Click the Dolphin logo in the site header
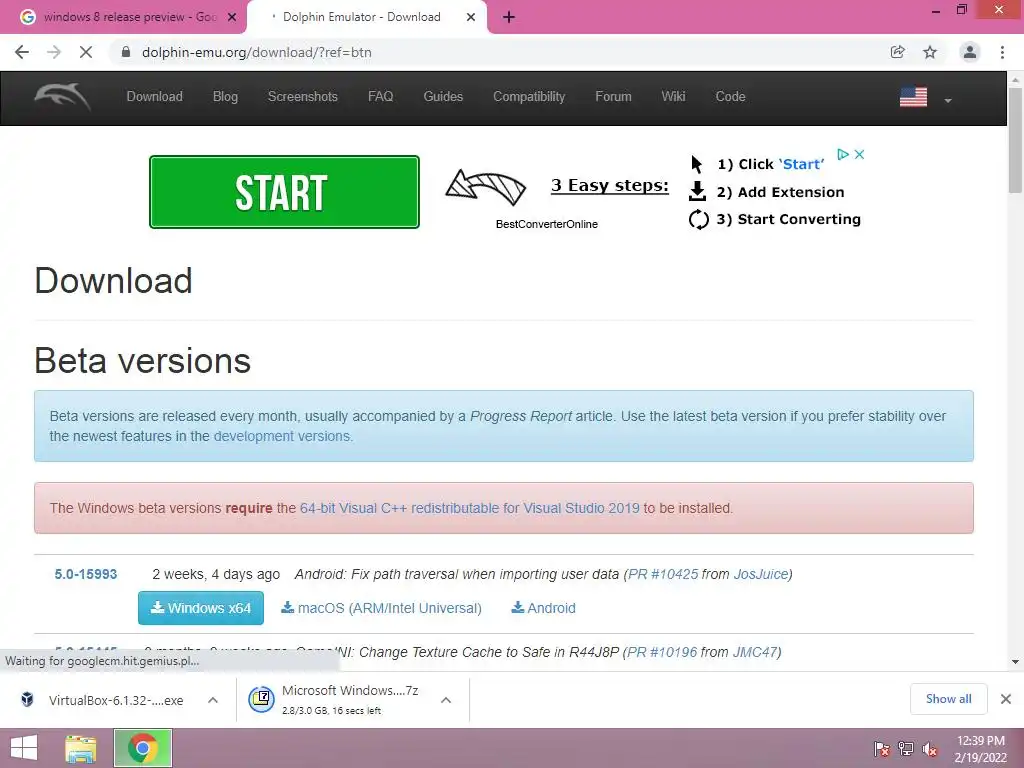The width and height of the screenshot is (1024, 768). 62,97
